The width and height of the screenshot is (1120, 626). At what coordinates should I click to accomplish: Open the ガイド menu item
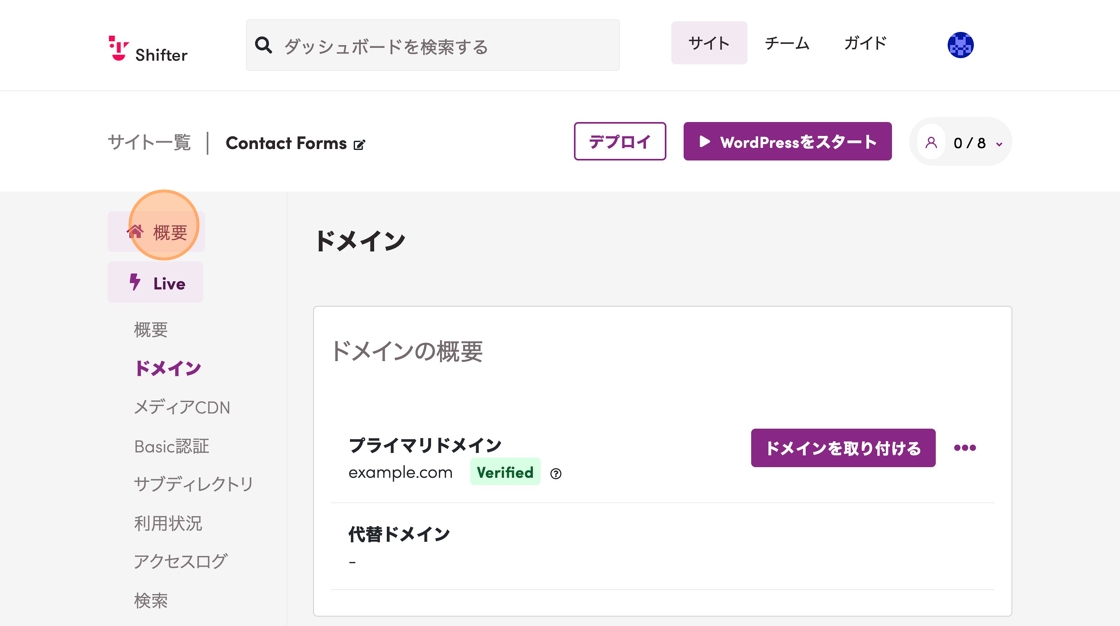click(865, 43)
